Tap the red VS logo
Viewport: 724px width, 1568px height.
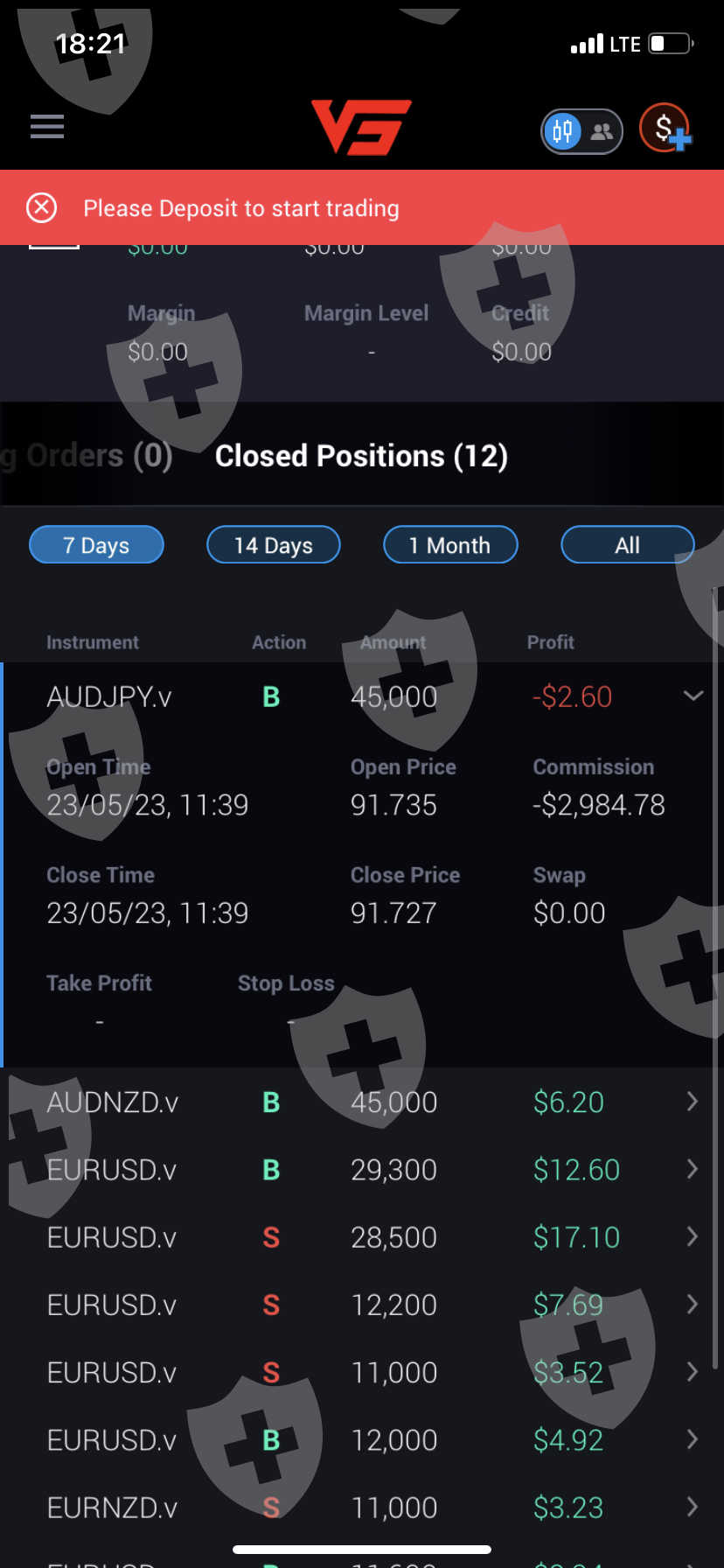click(x=361, y=127)
